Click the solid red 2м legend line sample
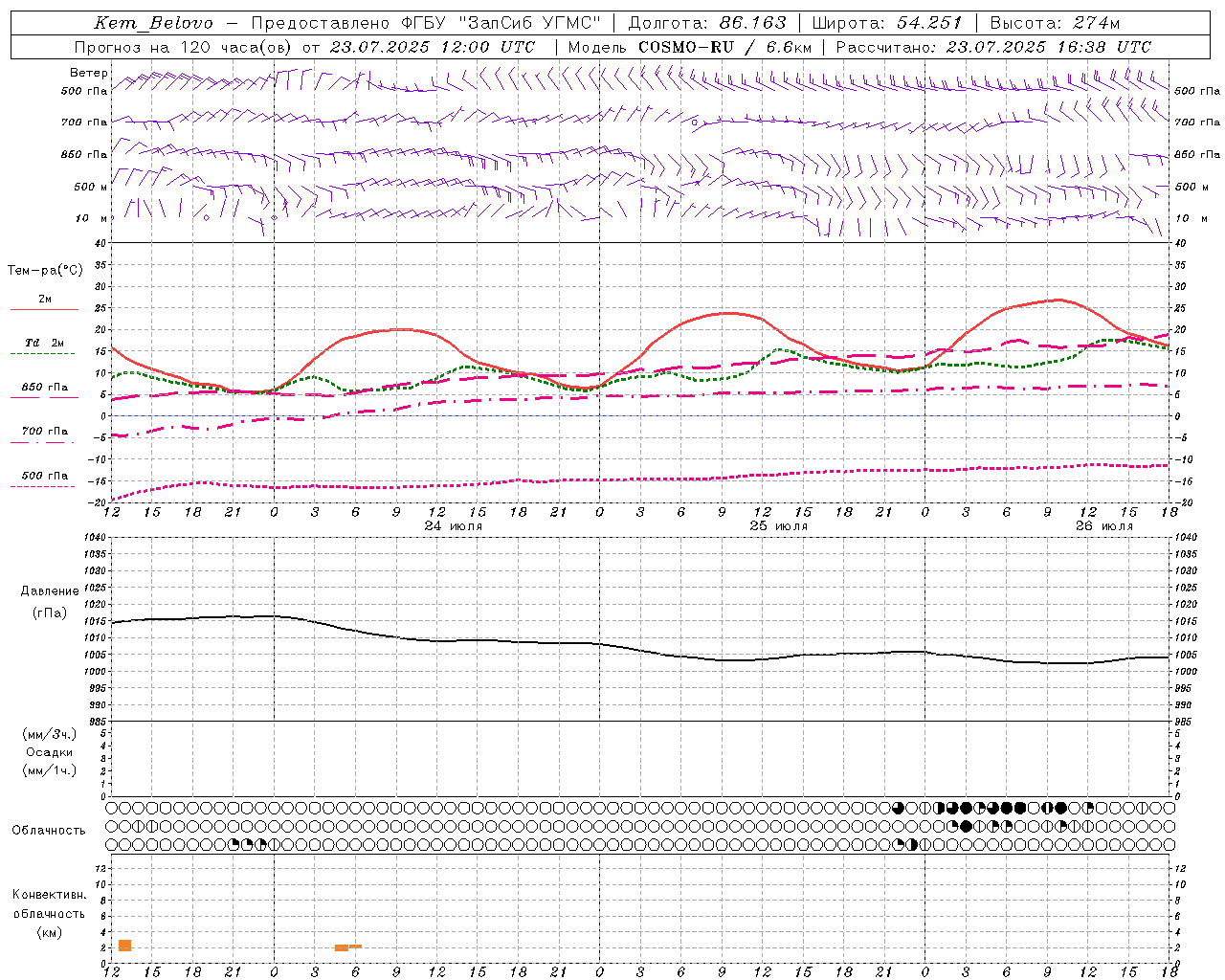The image size is (1225, 980). (44, 310)
